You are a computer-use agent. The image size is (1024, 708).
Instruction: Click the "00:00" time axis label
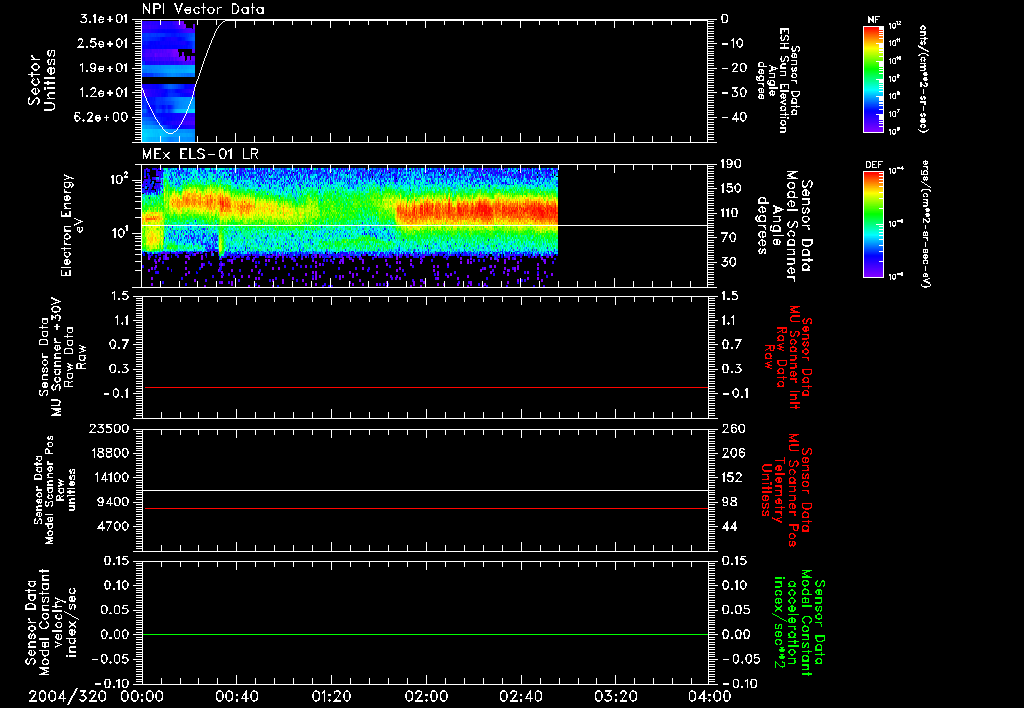[142, 696]
